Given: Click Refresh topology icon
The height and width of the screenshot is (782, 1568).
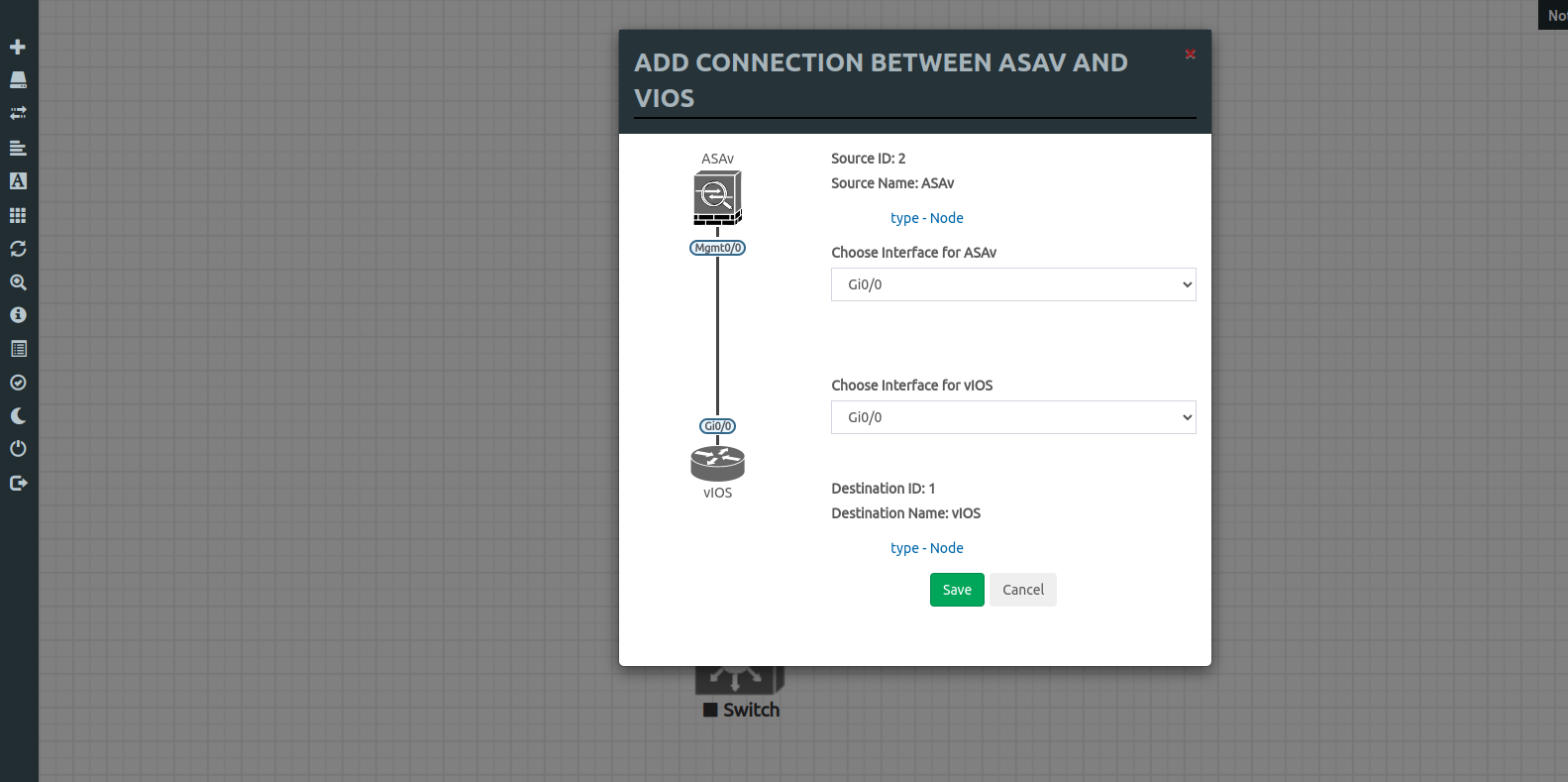Looking at the screenshot, I should (18, 249).
